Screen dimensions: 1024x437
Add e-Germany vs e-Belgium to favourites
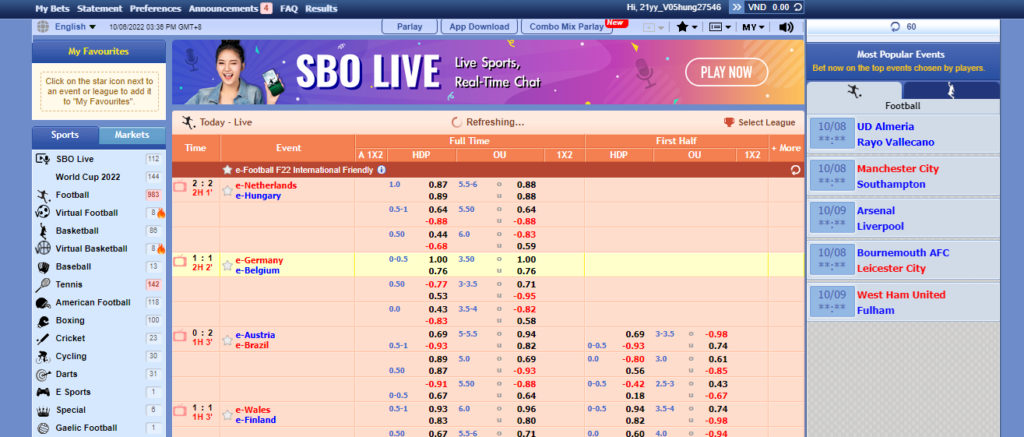(227, 266)
